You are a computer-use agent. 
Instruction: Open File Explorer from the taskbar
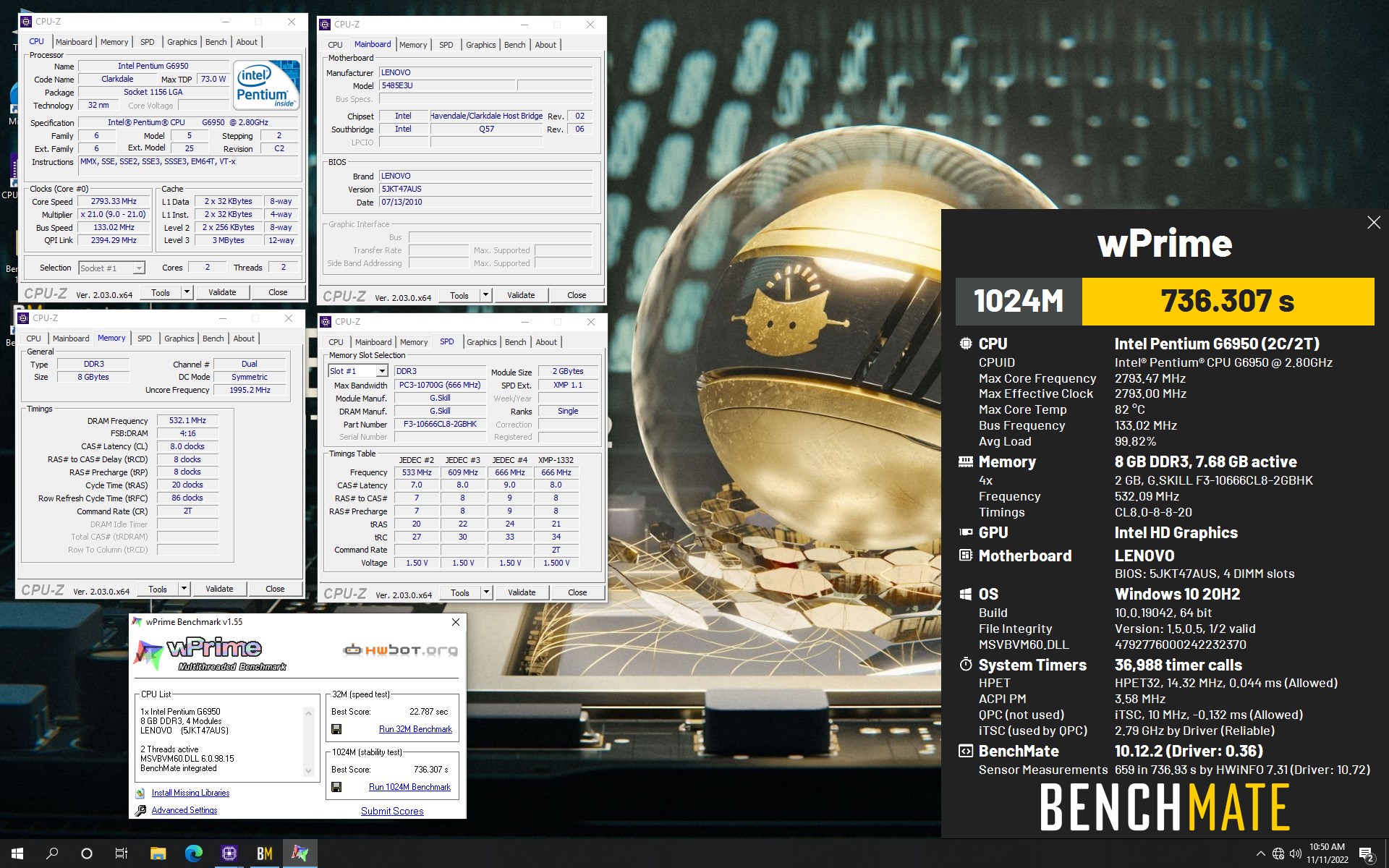click(158, 854)
